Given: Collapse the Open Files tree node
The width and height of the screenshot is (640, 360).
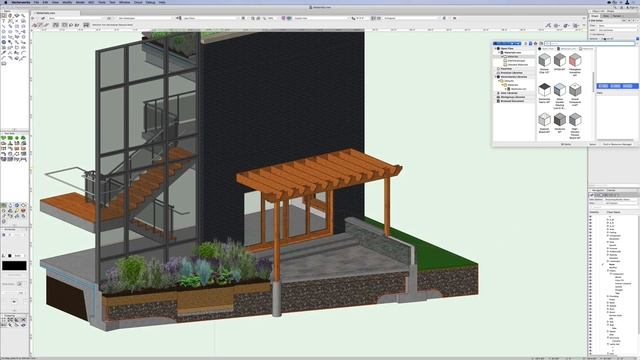Looking at the screenshot, I should [x=496, y=48].
